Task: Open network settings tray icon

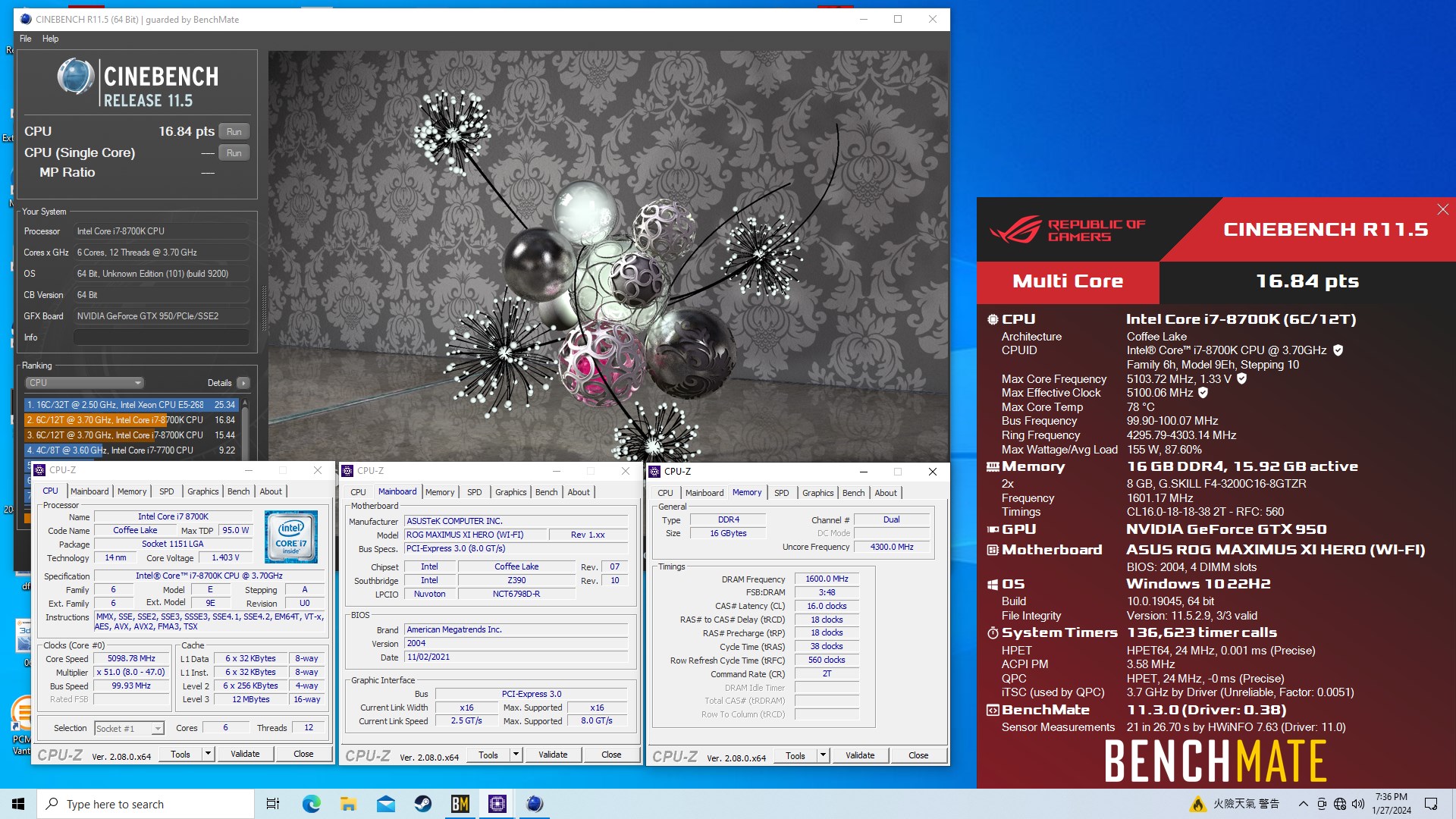Action: click(x=1340, y=804)
